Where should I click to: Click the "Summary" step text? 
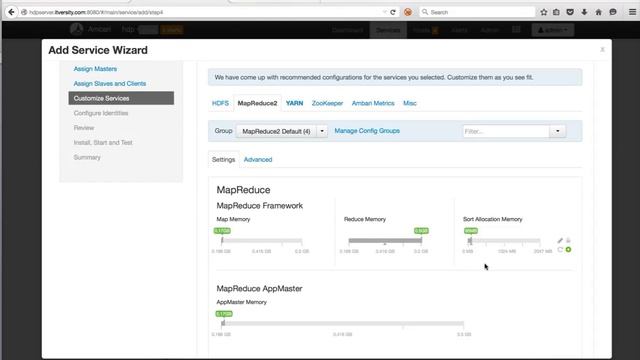tap(87, 157)
